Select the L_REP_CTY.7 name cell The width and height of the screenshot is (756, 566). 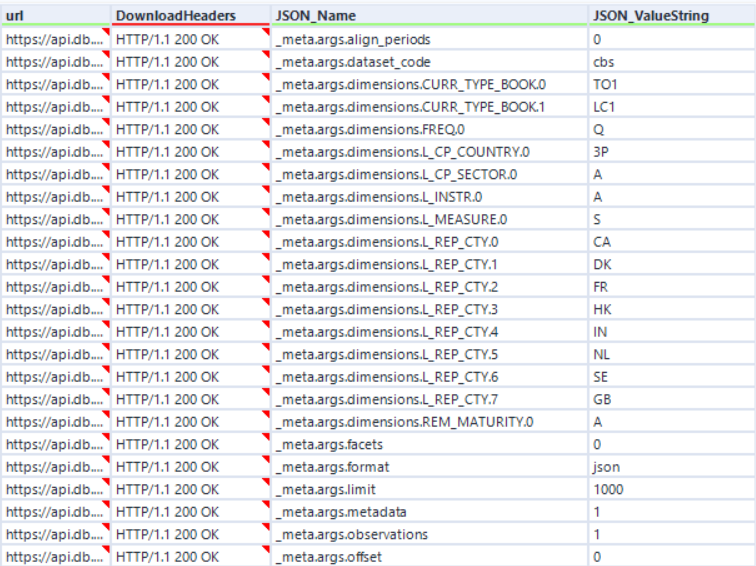429,399
